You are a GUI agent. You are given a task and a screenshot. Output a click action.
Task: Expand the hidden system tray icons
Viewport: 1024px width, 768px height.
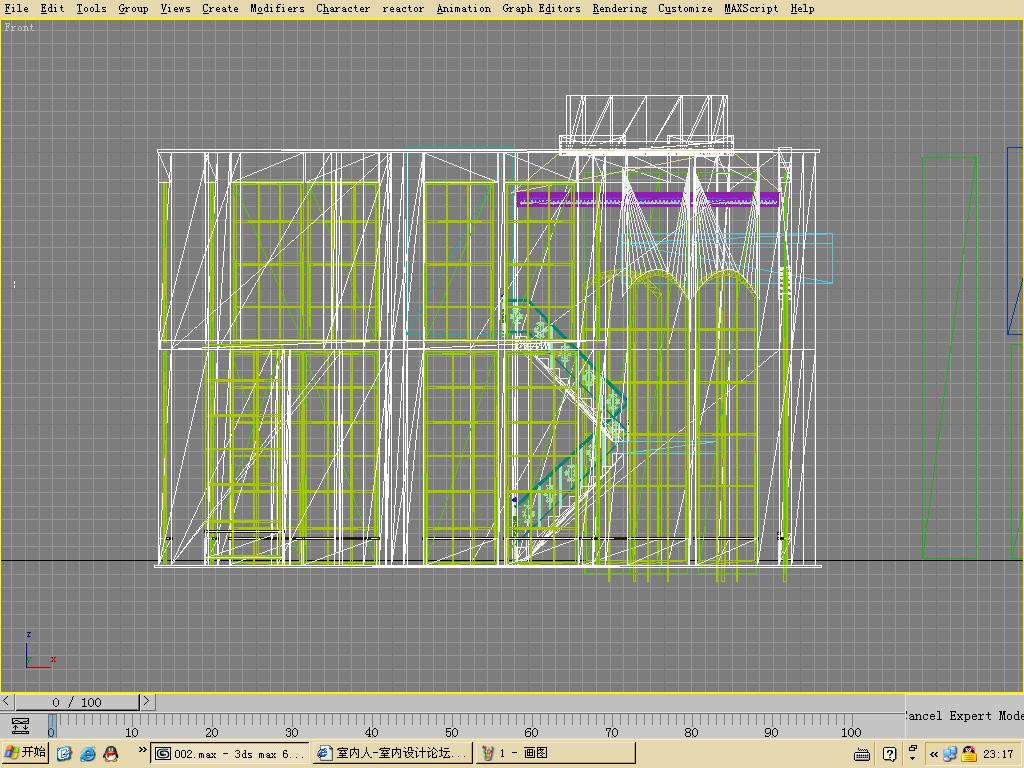coord(934,754)
